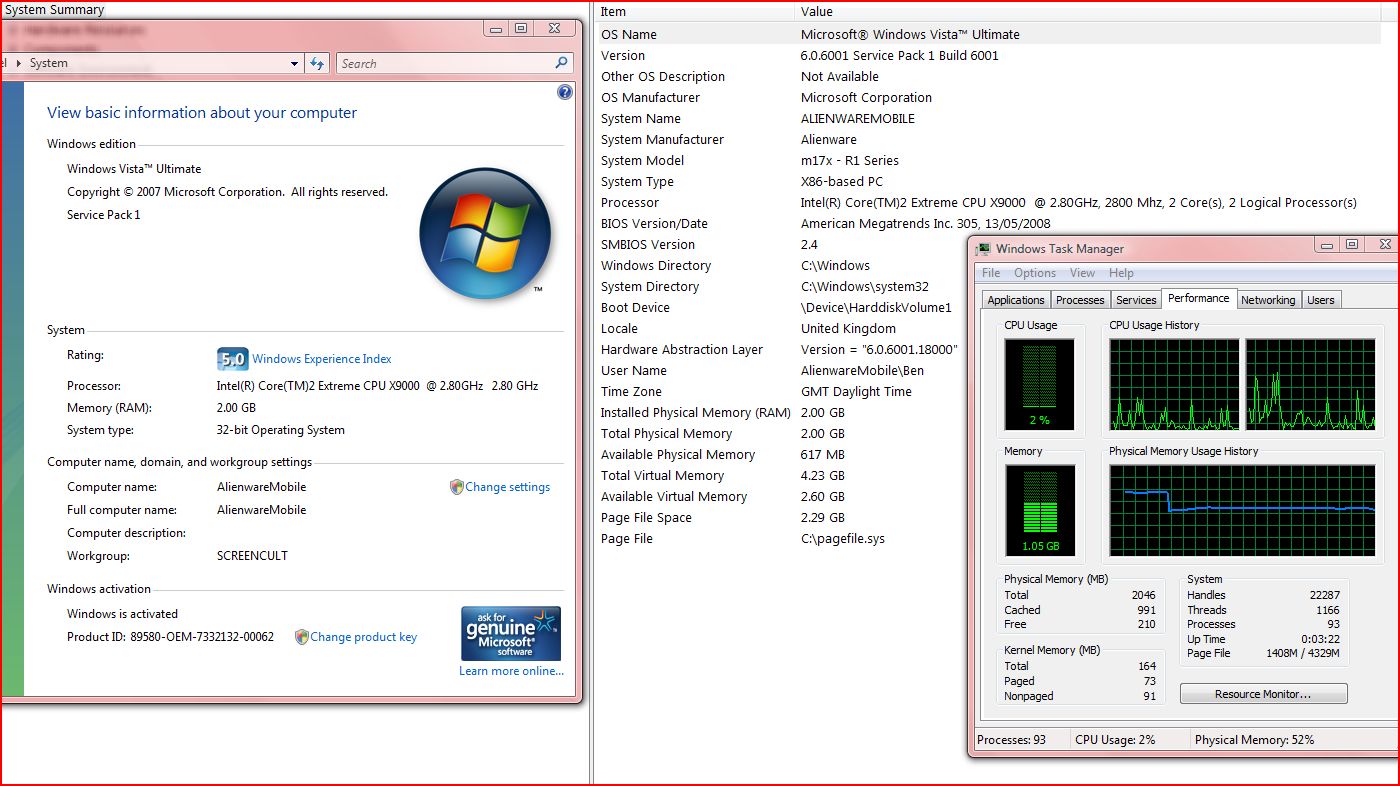The image size is (1400, 786).
Task: Click the Physical Memory: 52% status bar entry
Action: (x=1254, y=740)
